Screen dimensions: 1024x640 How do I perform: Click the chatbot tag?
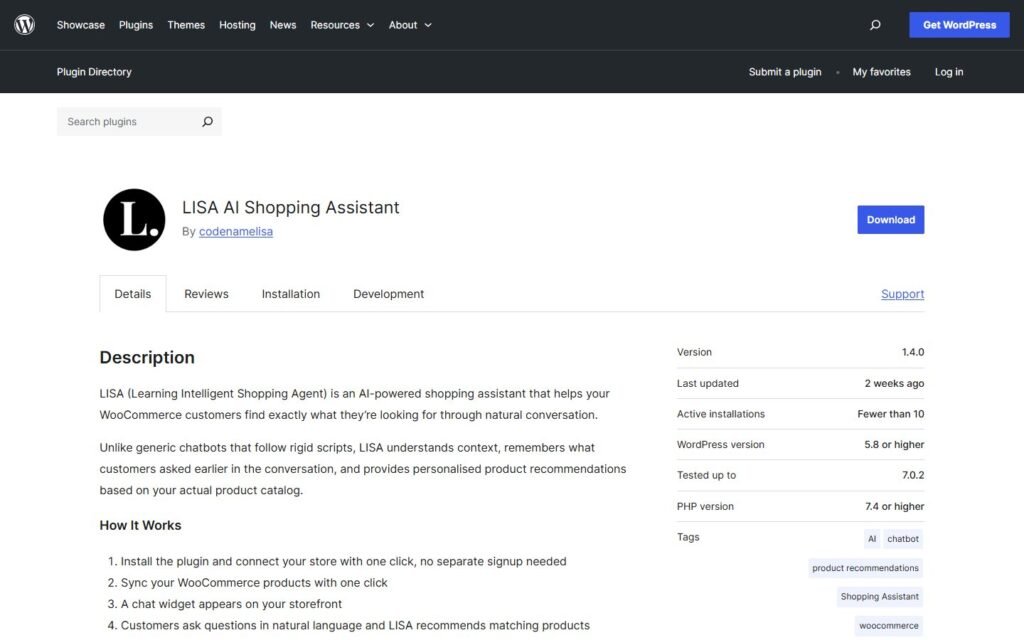[903, 539]
